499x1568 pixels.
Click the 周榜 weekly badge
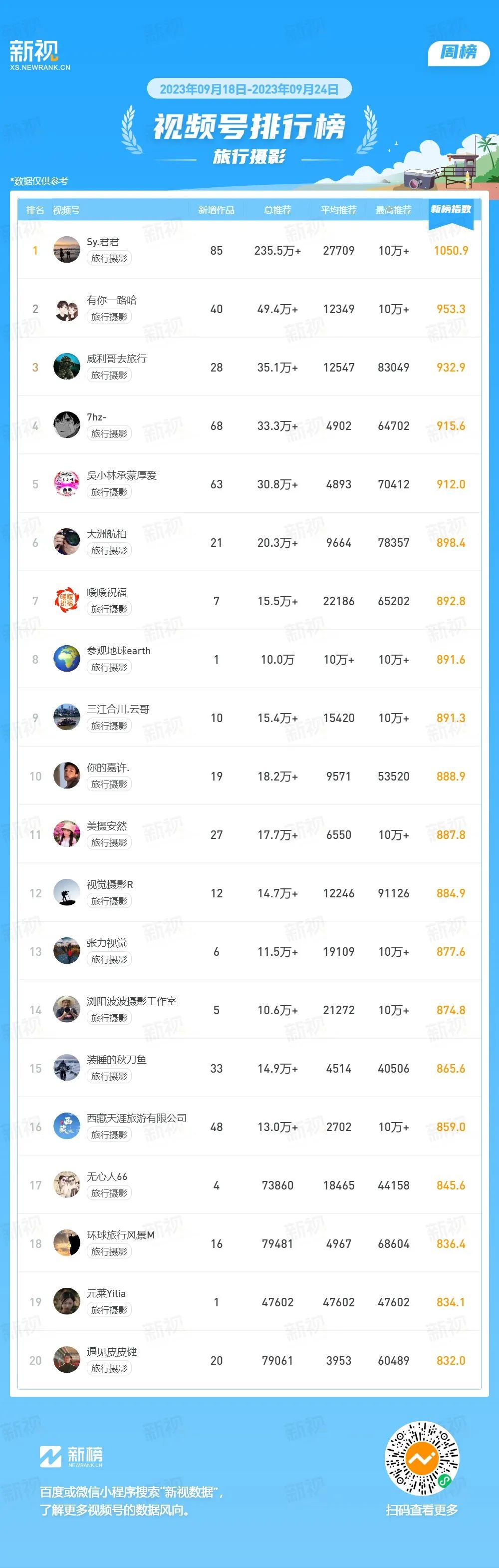click(x=459, y=52)
